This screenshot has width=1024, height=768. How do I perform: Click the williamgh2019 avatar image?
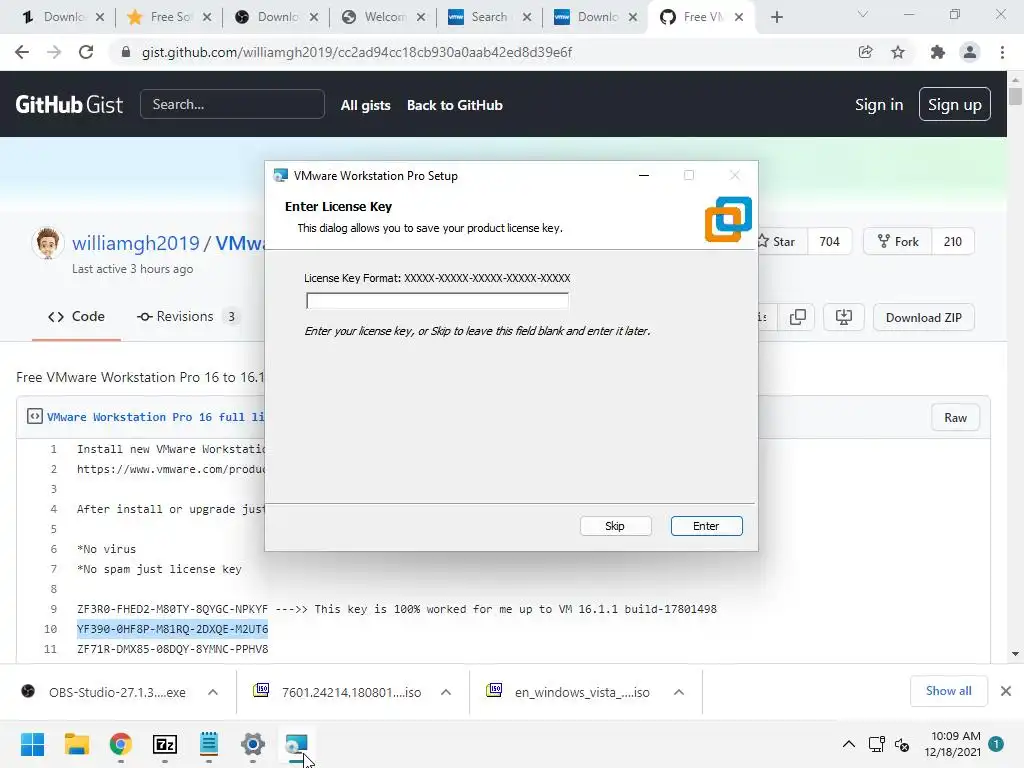point(47,243)
